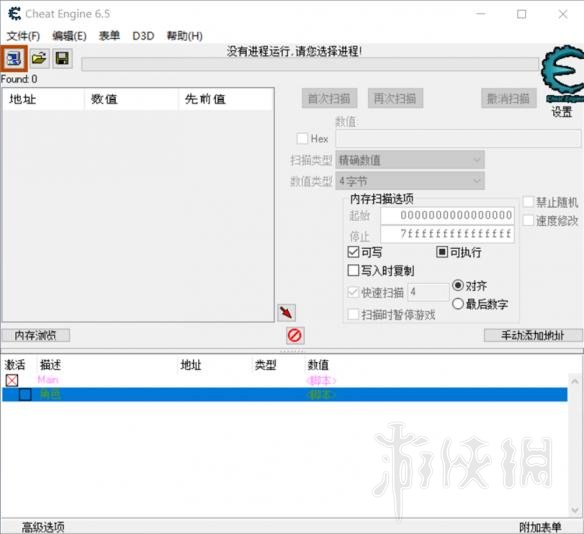Close the Cheat Engine window
This screenshot has width=584, height=534.
click(x=563, y=14)
